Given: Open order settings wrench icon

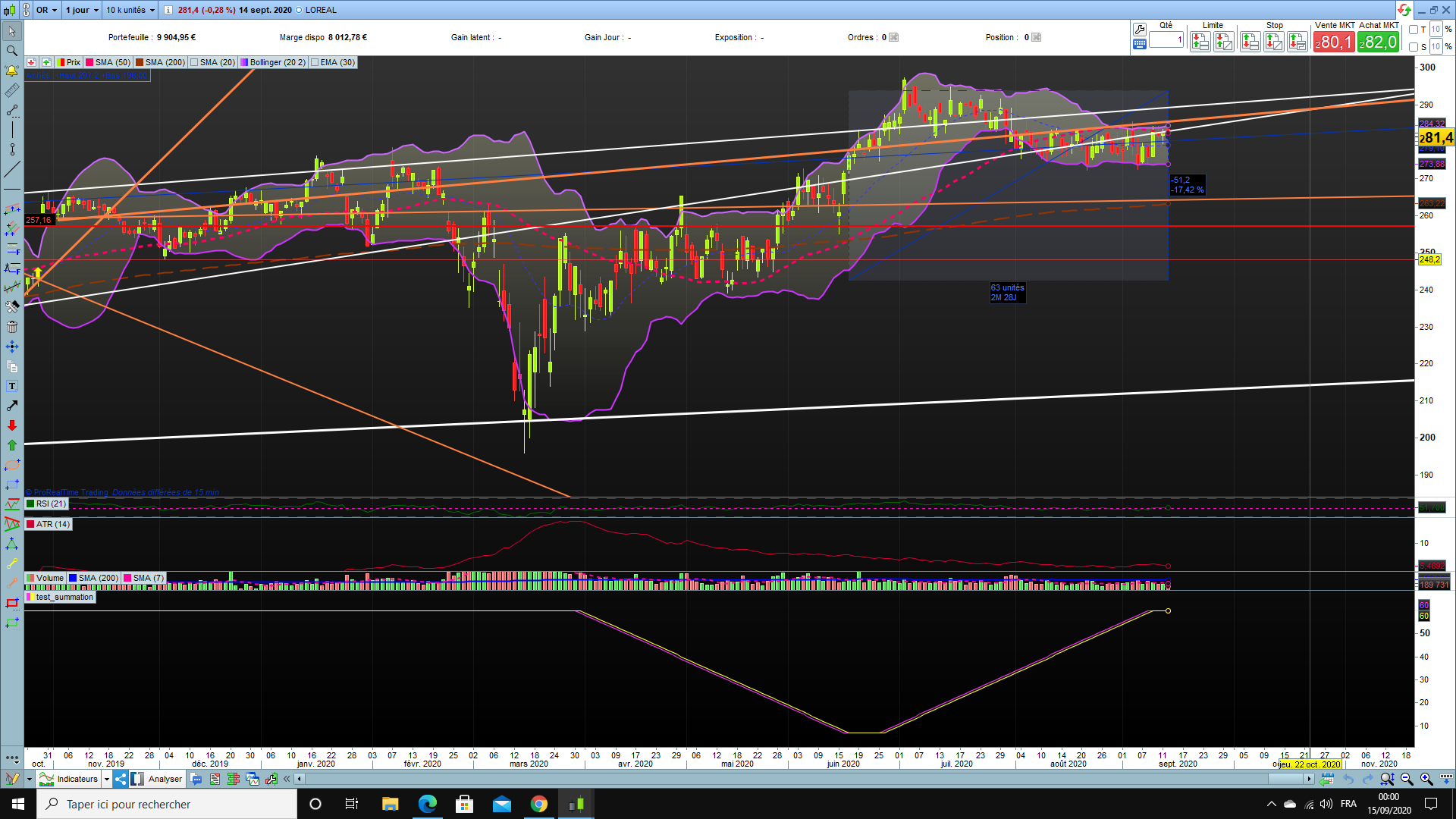Looking at the screenshot, I should coord(1139,30).
